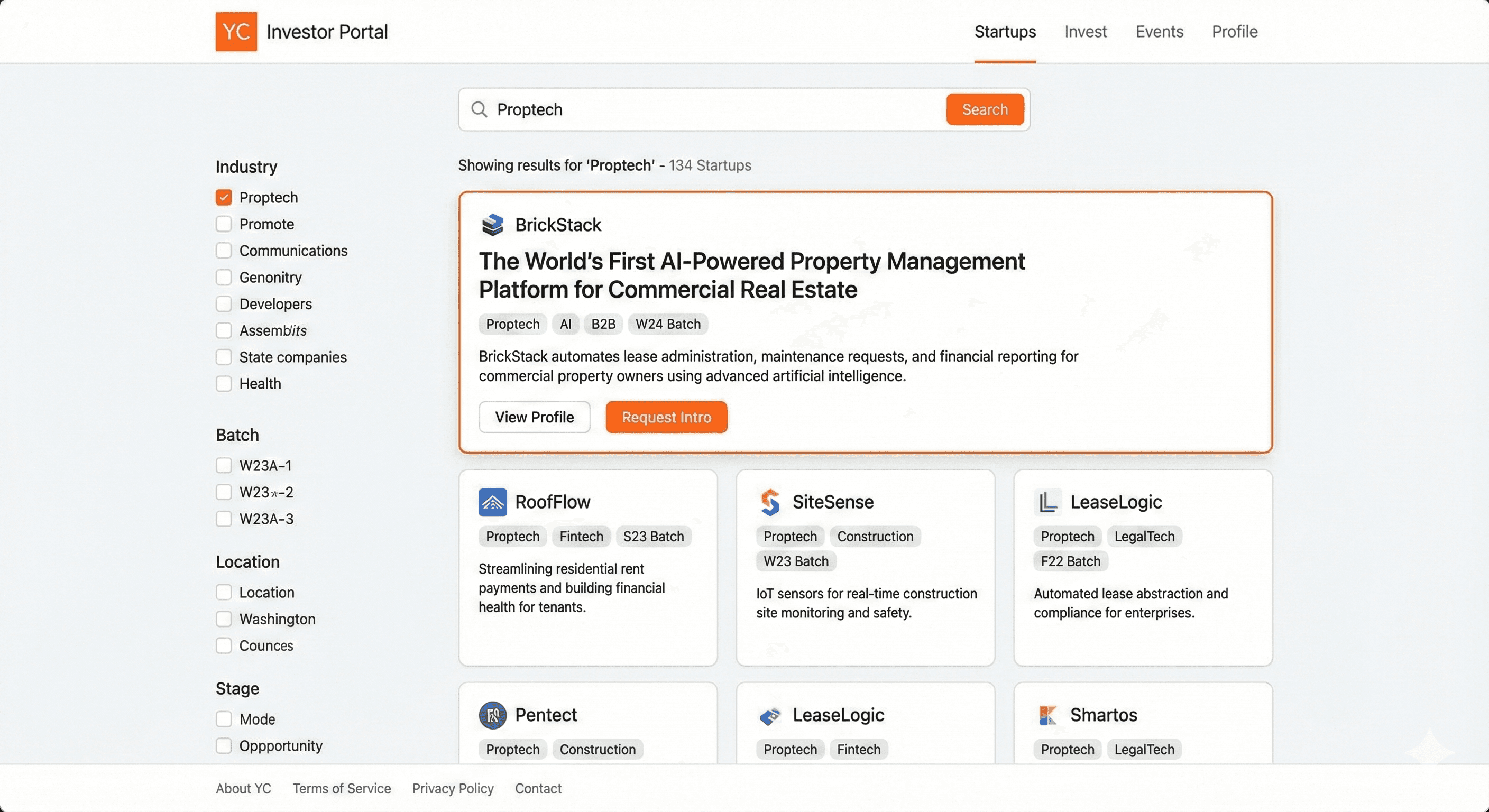Click the search magnifier icon
The width and height of the screenshot is (1489, 812).
click(479, 109)
